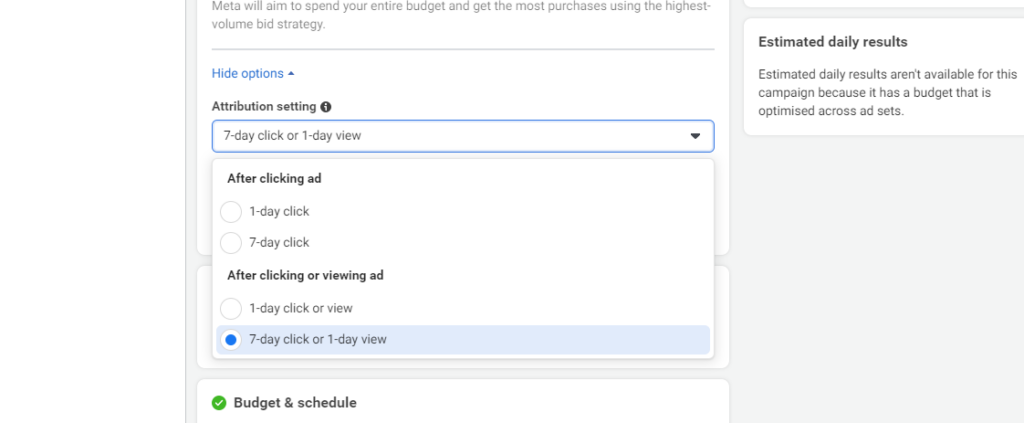The height and width of the screenshot is (423, 1024).
Task: Click the Estimated daily results heading
Action: (833, 42)
